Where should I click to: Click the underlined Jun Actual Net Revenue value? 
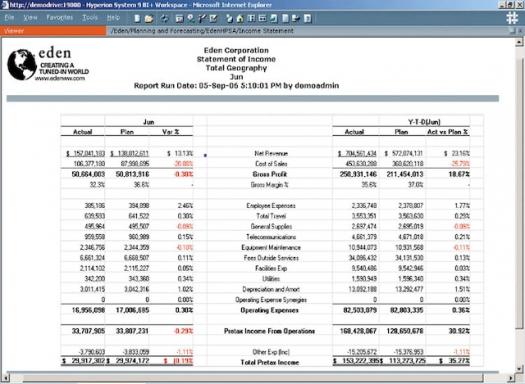pyautogui.click(x=85, y=153)
